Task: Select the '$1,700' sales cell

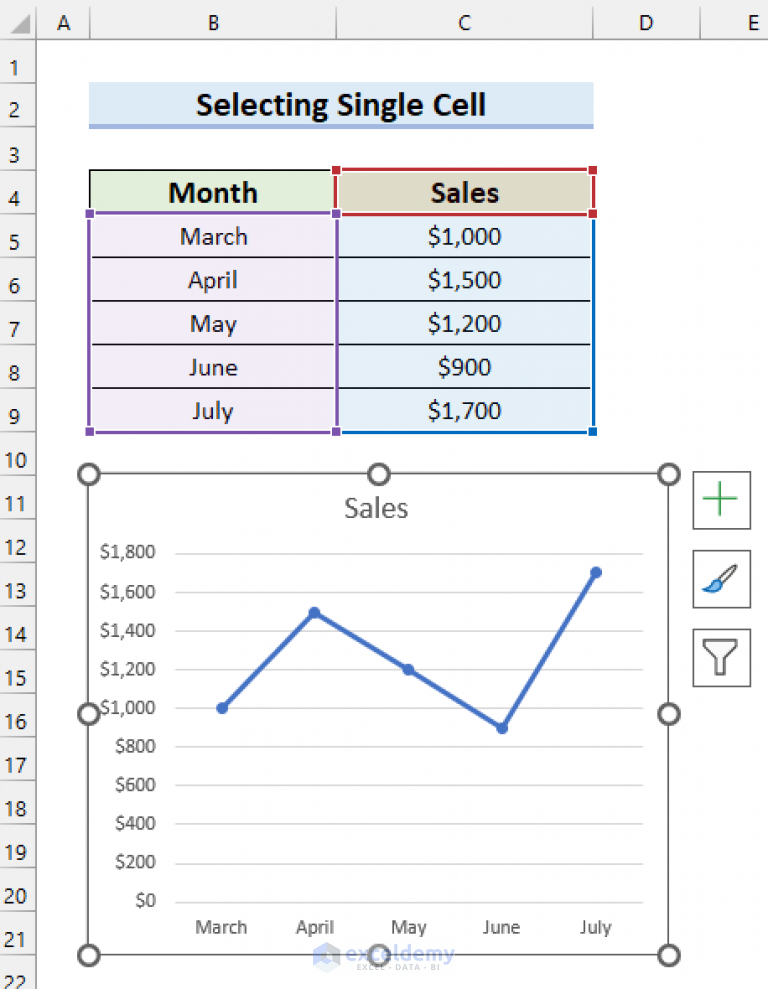Action: point(465,411)
